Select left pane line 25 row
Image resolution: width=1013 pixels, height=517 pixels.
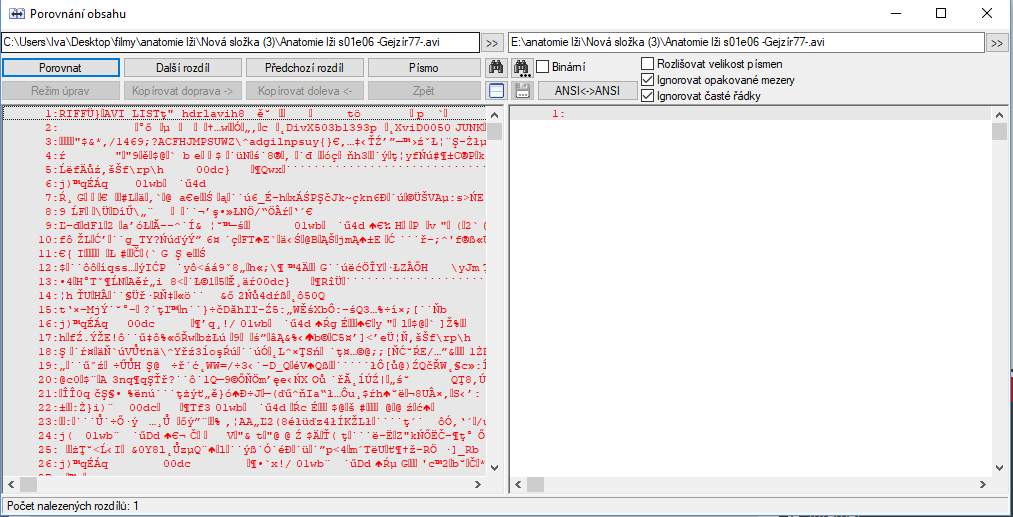244,448
